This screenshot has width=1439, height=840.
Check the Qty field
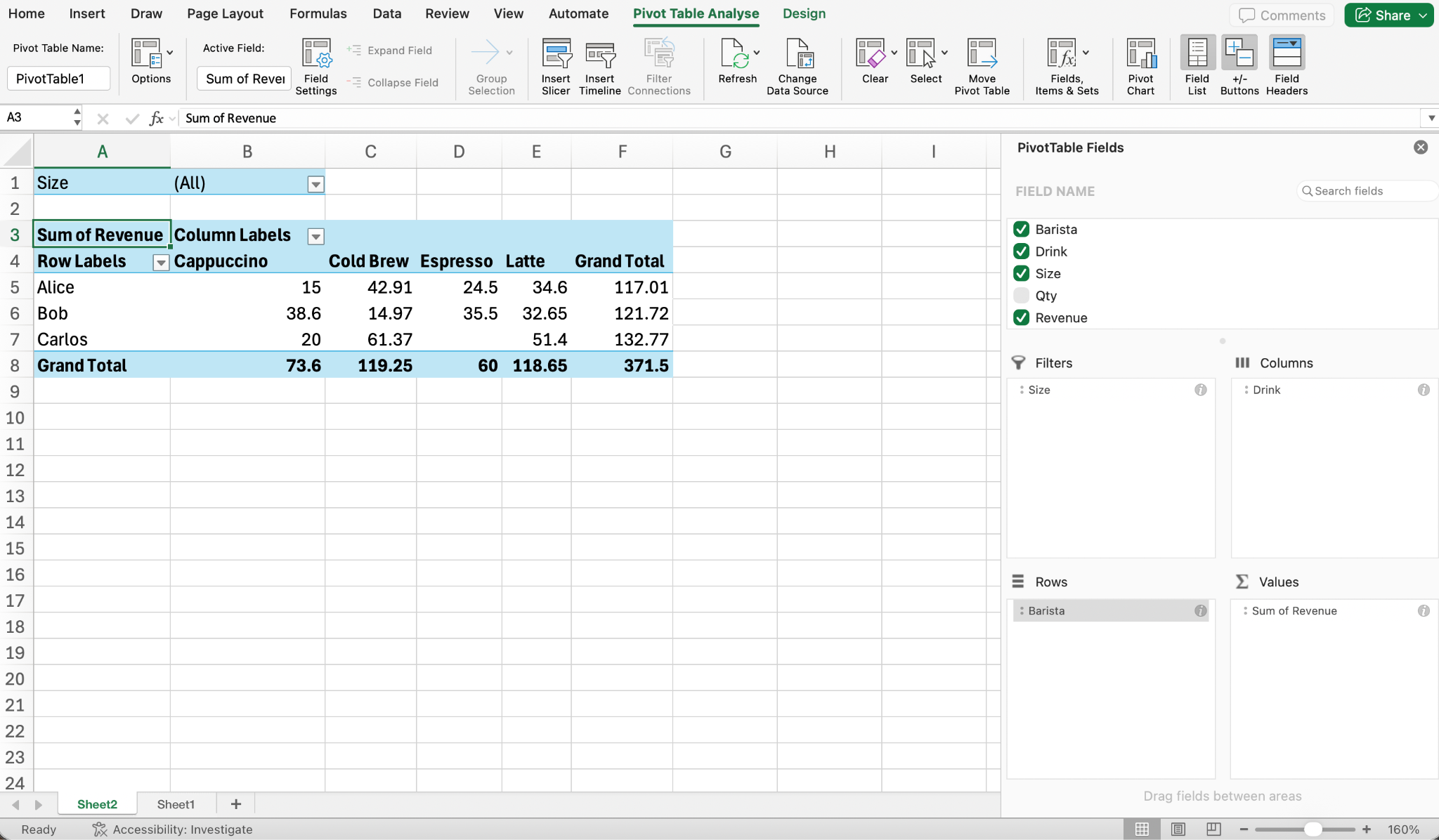pos(1022,296)
